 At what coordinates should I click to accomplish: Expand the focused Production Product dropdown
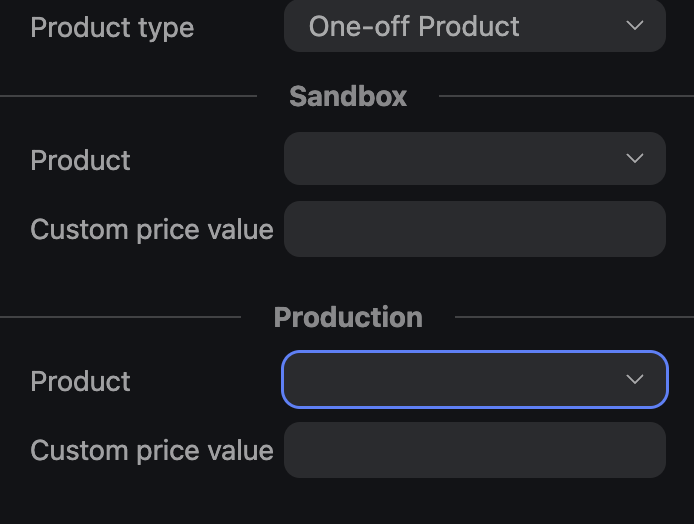[474, 379]
